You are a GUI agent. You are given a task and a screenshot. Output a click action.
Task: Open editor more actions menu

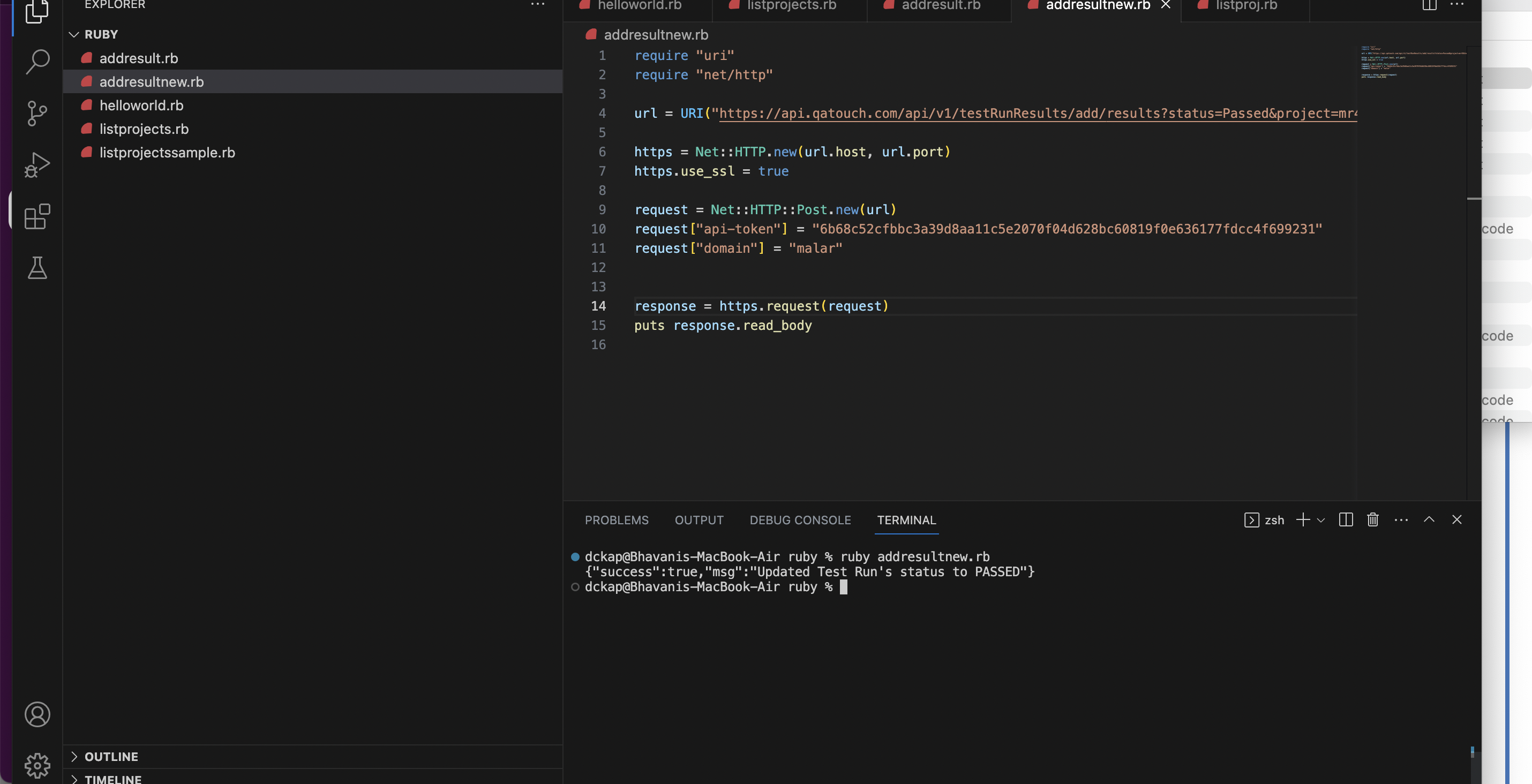tap(1456, 5)
